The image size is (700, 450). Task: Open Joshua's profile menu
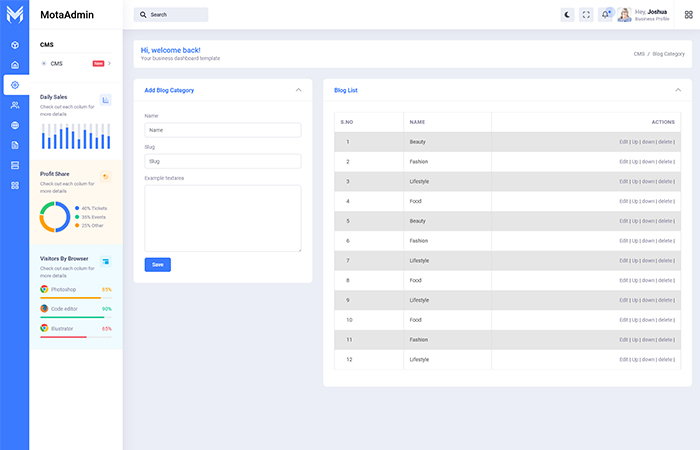(643, 15)
